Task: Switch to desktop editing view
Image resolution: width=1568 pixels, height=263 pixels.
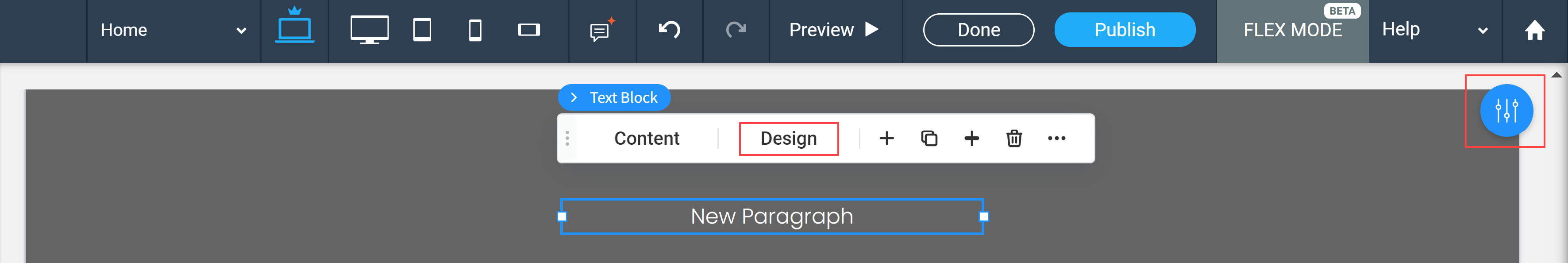Action: (370, 29)
